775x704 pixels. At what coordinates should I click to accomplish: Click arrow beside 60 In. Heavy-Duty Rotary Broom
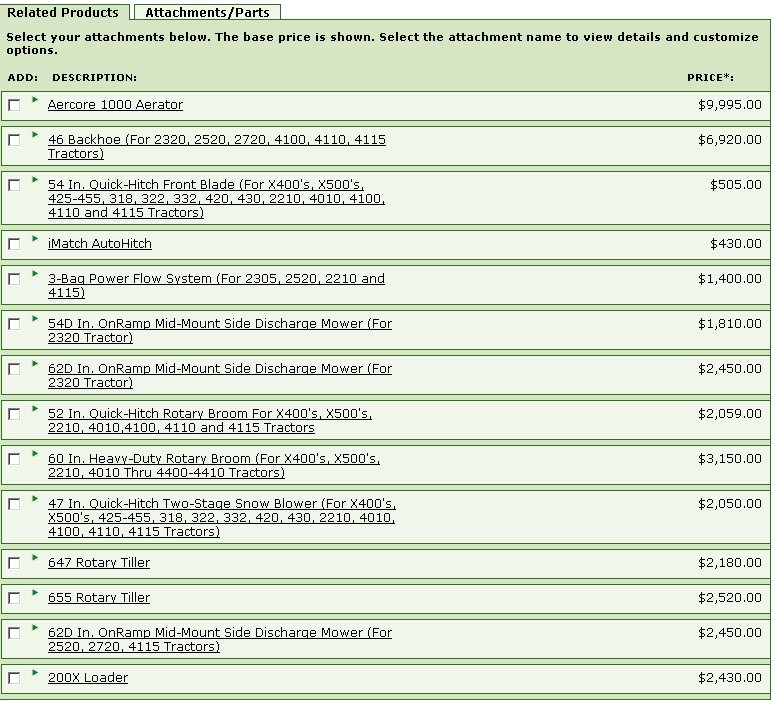click(35, 453)
